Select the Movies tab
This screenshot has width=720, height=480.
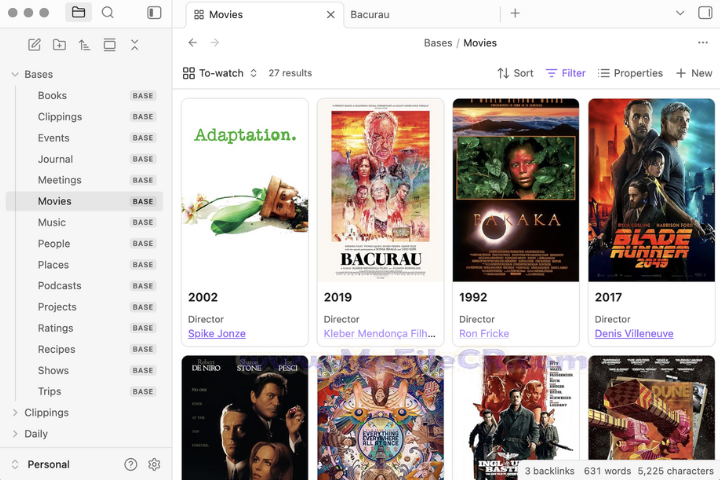(x=265, y=15)
